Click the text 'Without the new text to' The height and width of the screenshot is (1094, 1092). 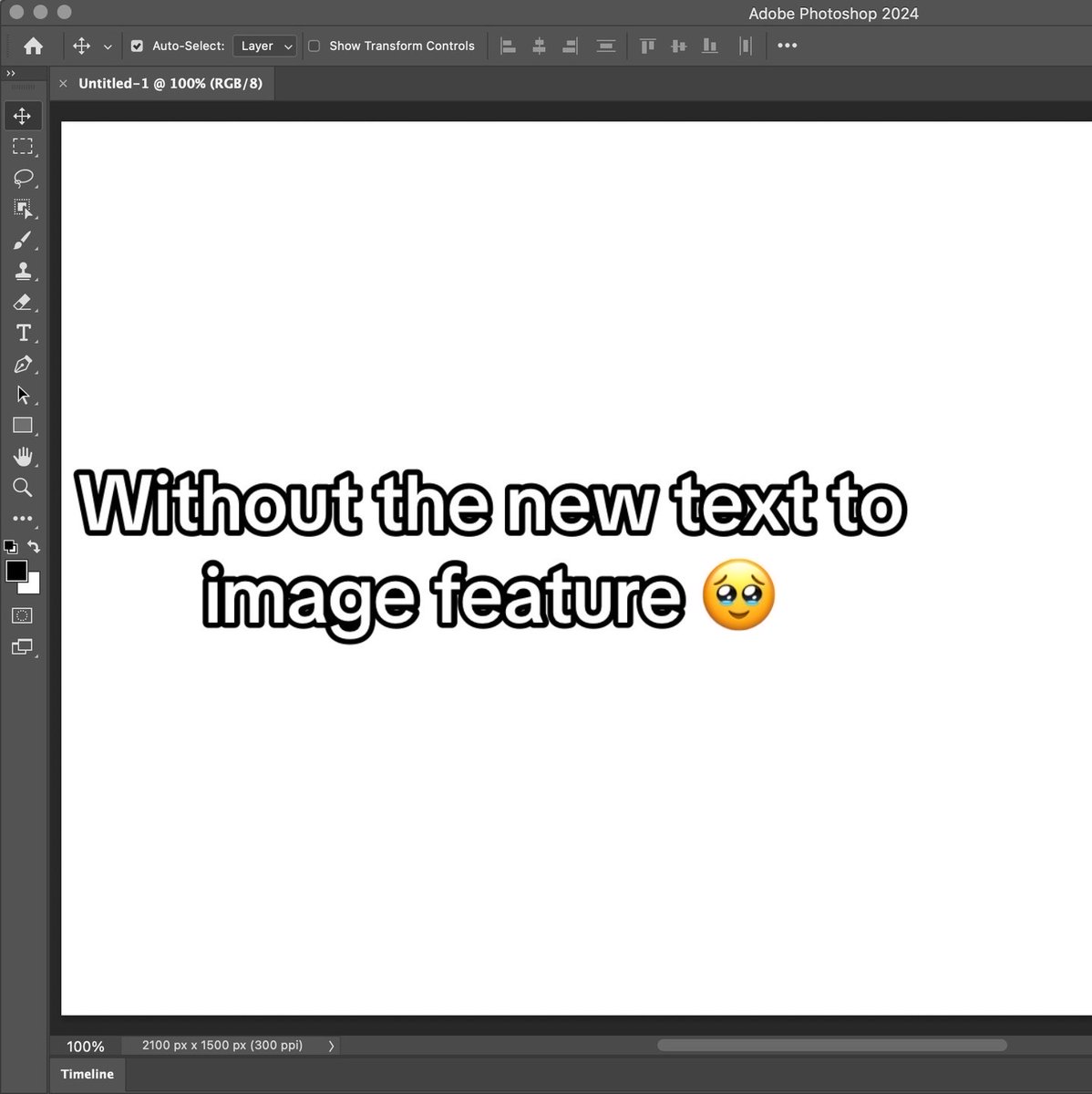(491, 503)
